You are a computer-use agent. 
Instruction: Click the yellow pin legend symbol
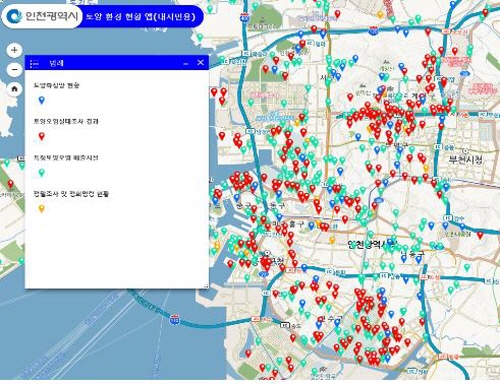41,209
